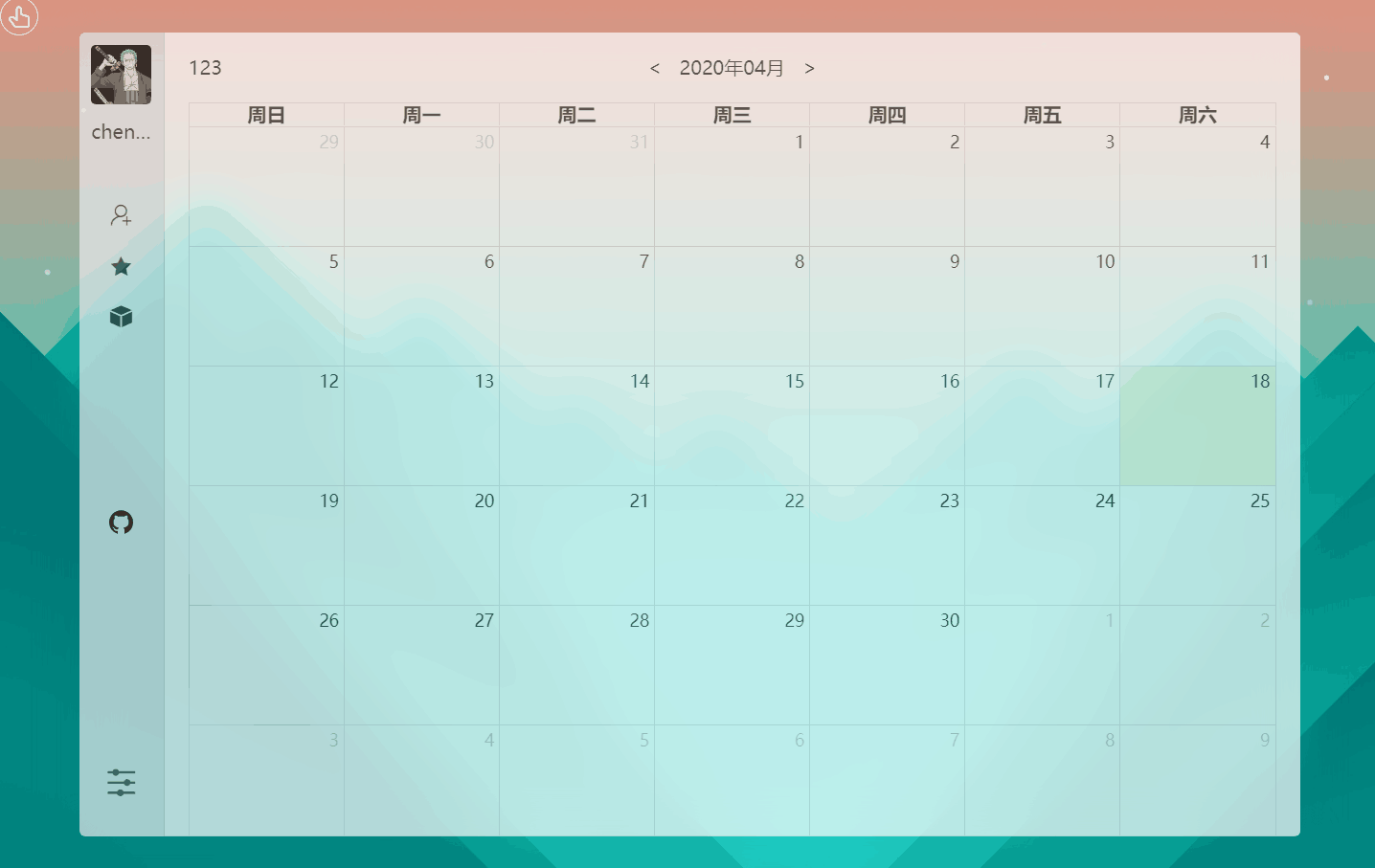Click the 123 title text

click(205, 68)
